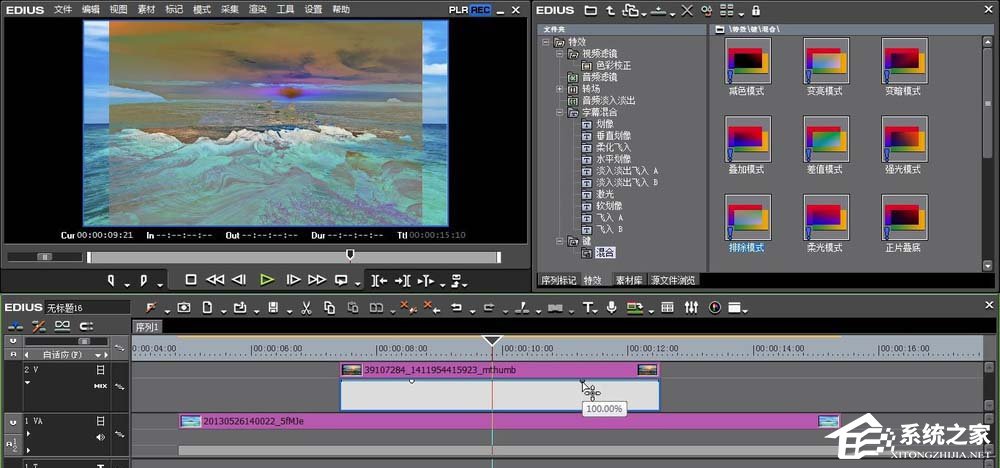The width and height of the screenshot is (1000, 468).
Task: Click the audio mixer icon in the timeline toolbar
Action: pyautogui.click(x=690, y=307)
